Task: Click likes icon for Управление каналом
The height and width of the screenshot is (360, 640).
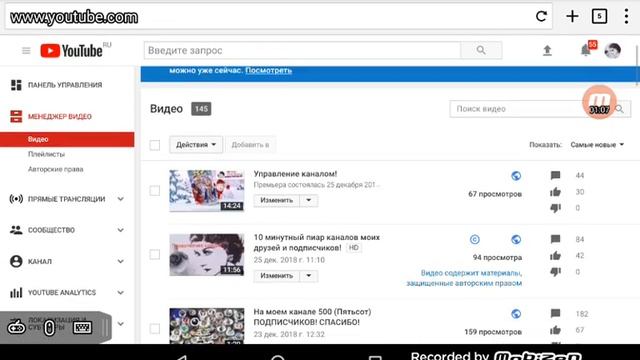Action: [555, 192]
